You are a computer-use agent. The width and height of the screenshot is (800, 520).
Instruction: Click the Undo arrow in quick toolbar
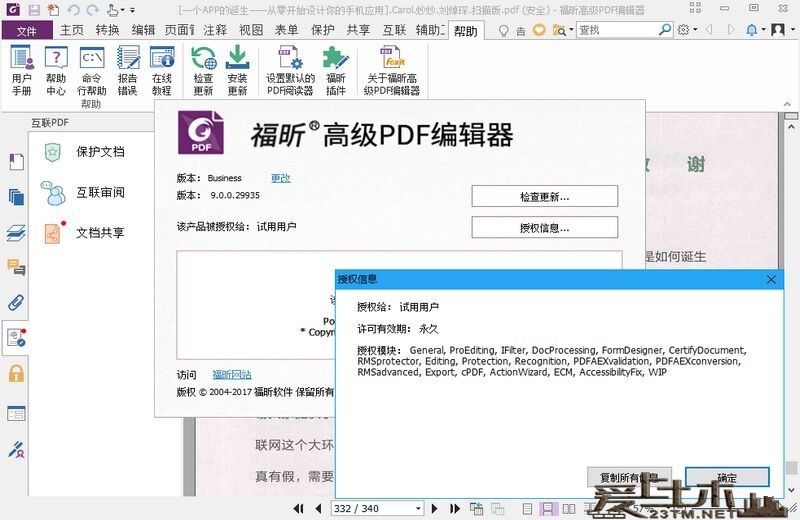coord(73,10)
